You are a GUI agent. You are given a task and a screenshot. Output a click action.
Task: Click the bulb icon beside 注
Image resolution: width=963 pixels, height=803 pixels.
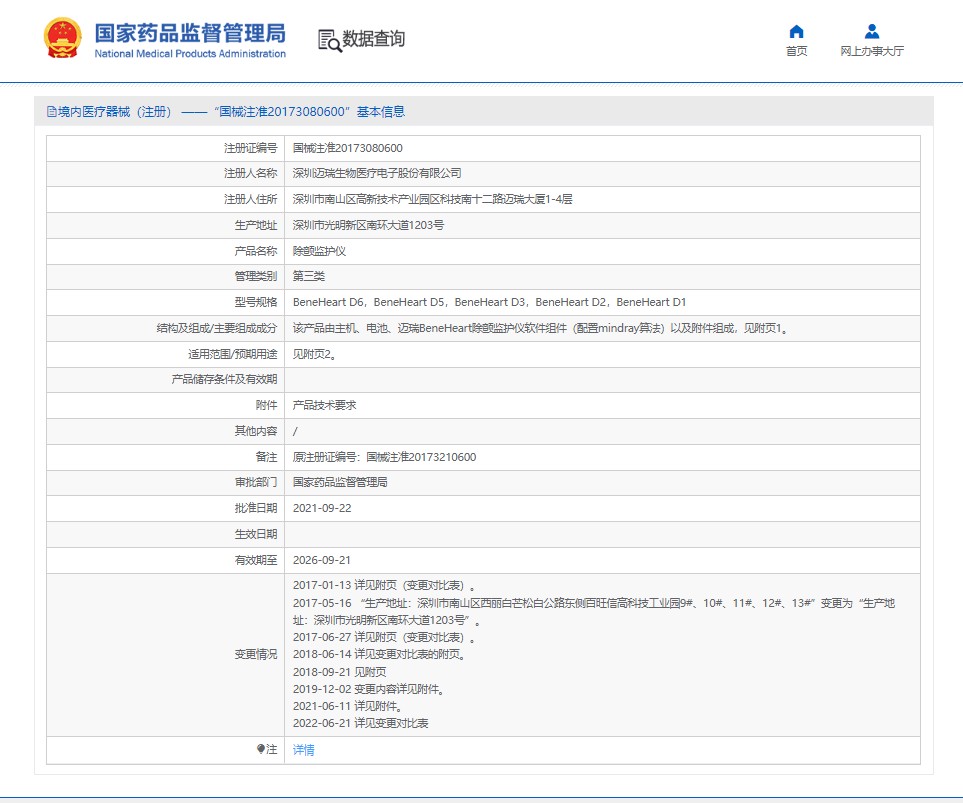coord(261,749)
